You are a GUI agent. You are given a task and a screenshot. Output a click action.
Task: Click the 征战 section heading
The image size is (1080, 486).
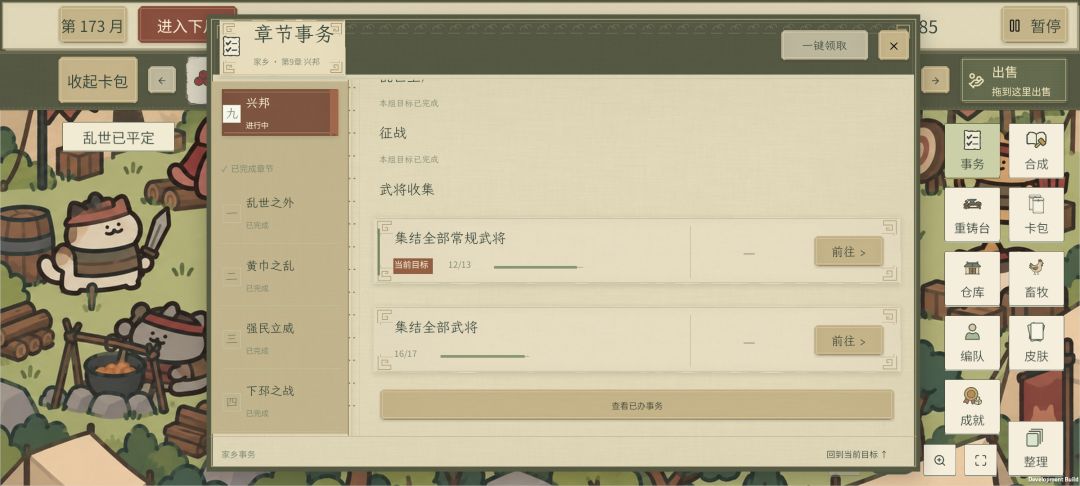(393, 133)
